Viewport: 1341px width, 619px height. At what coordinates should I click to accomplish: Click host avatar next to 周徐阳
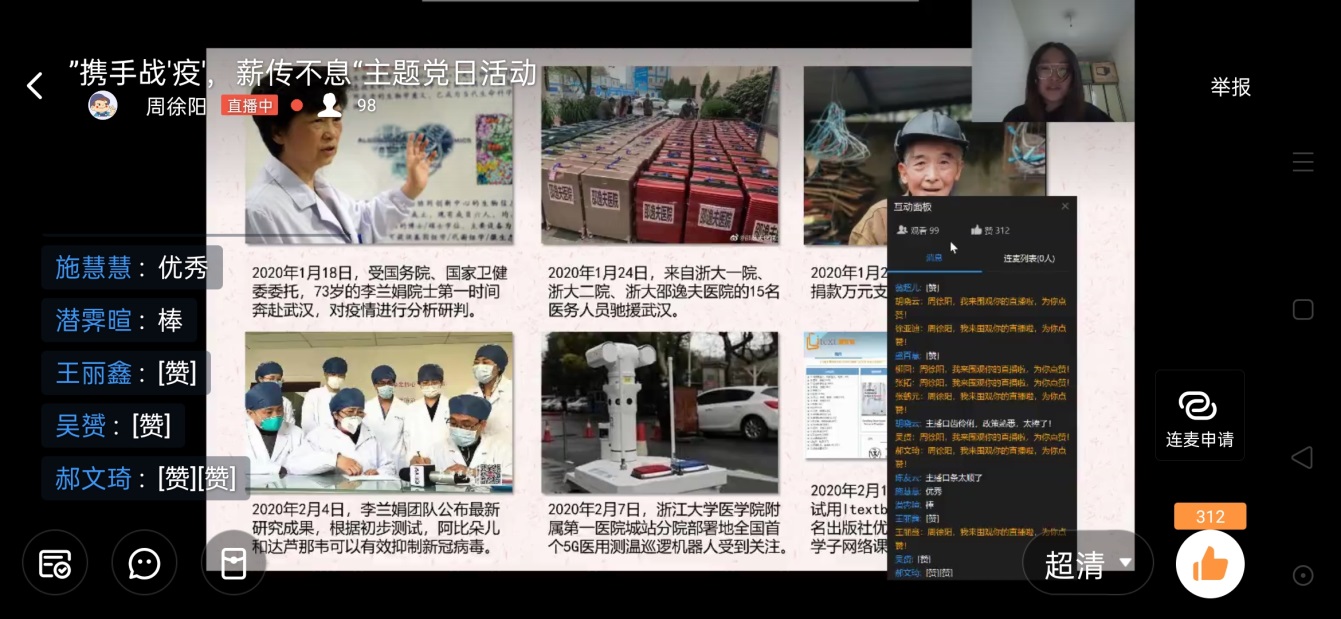point(103,105)
